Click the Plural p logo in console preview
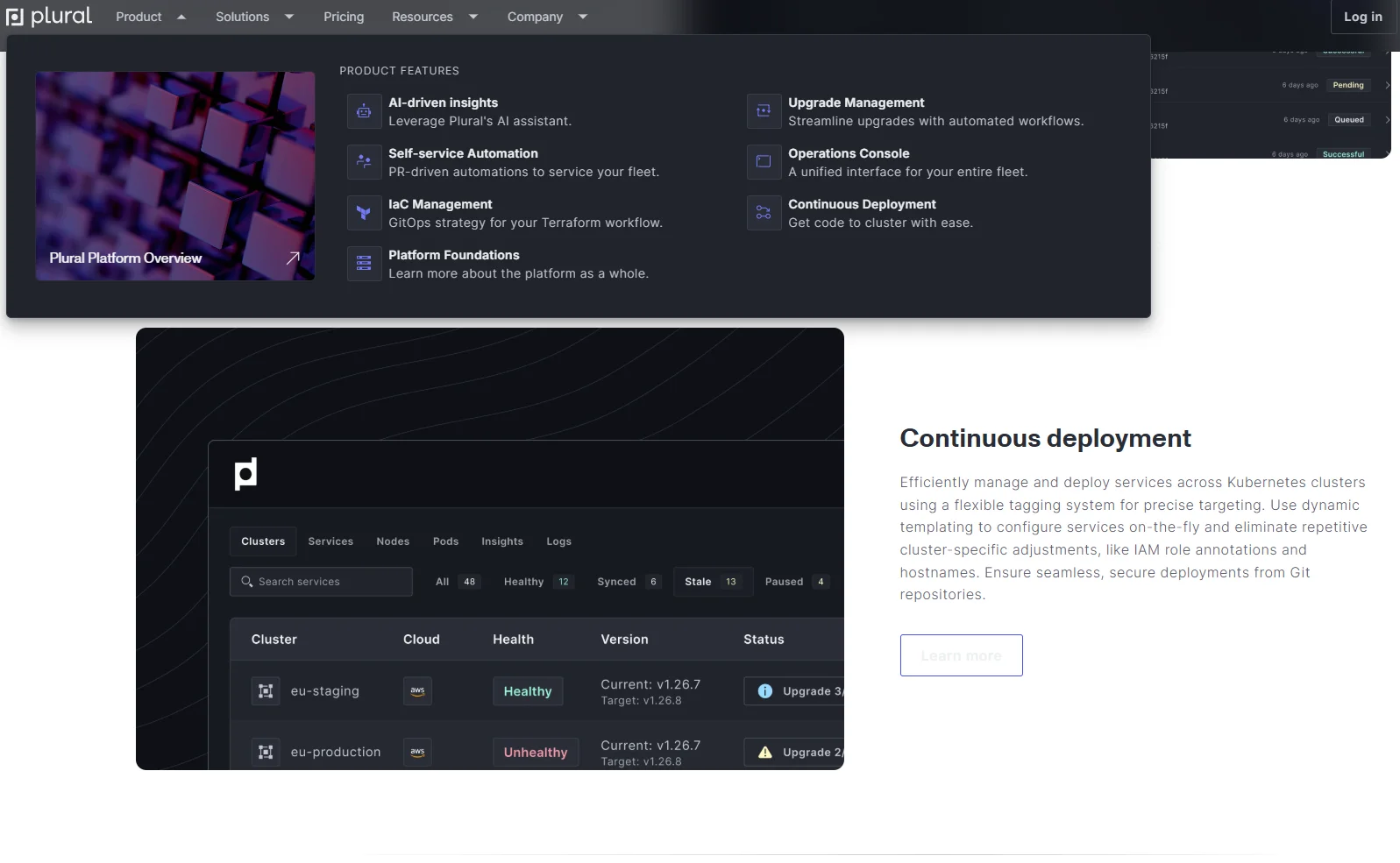 pyautogui.click(x=245, y=474)
